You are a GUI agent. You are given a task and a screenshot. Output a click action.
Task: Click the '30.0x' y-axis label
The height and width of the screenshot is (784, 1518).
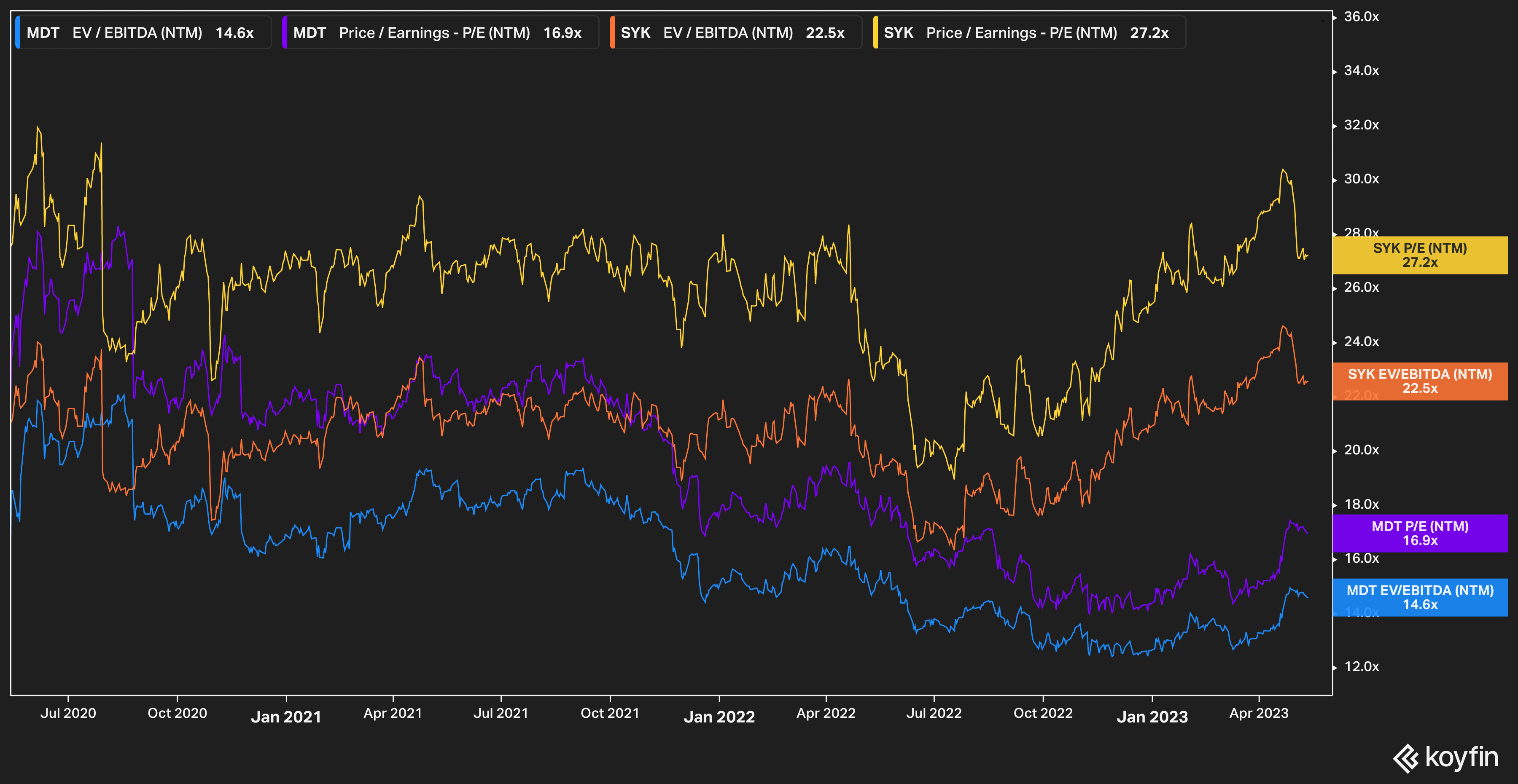click(1361, 179)
